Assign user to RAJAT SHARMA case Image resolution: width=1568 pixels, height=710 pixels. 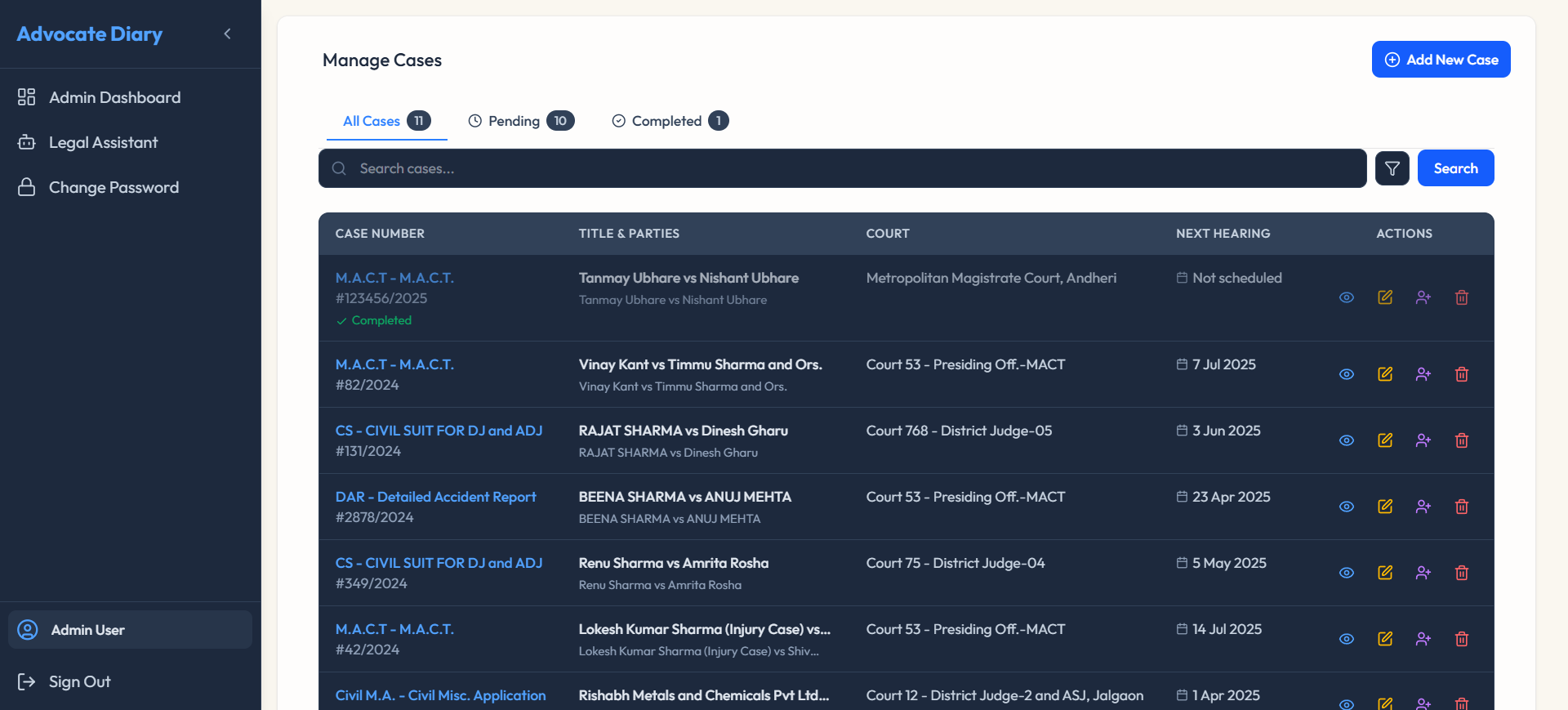[x=1423, y=440]
